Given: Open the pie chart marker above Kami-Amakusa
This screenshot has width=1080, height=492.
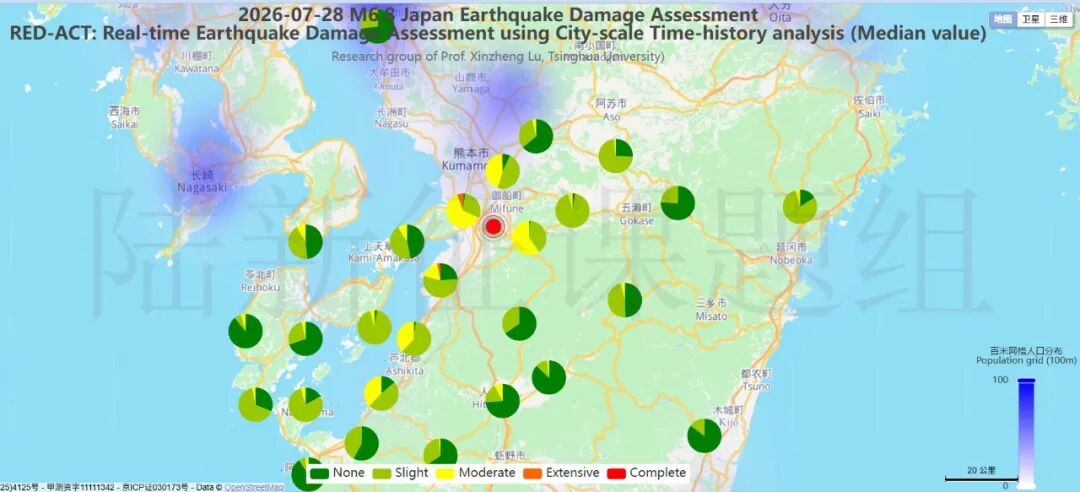Looking at the screenshot, I should pyautogui.click(x=407, y=241).
